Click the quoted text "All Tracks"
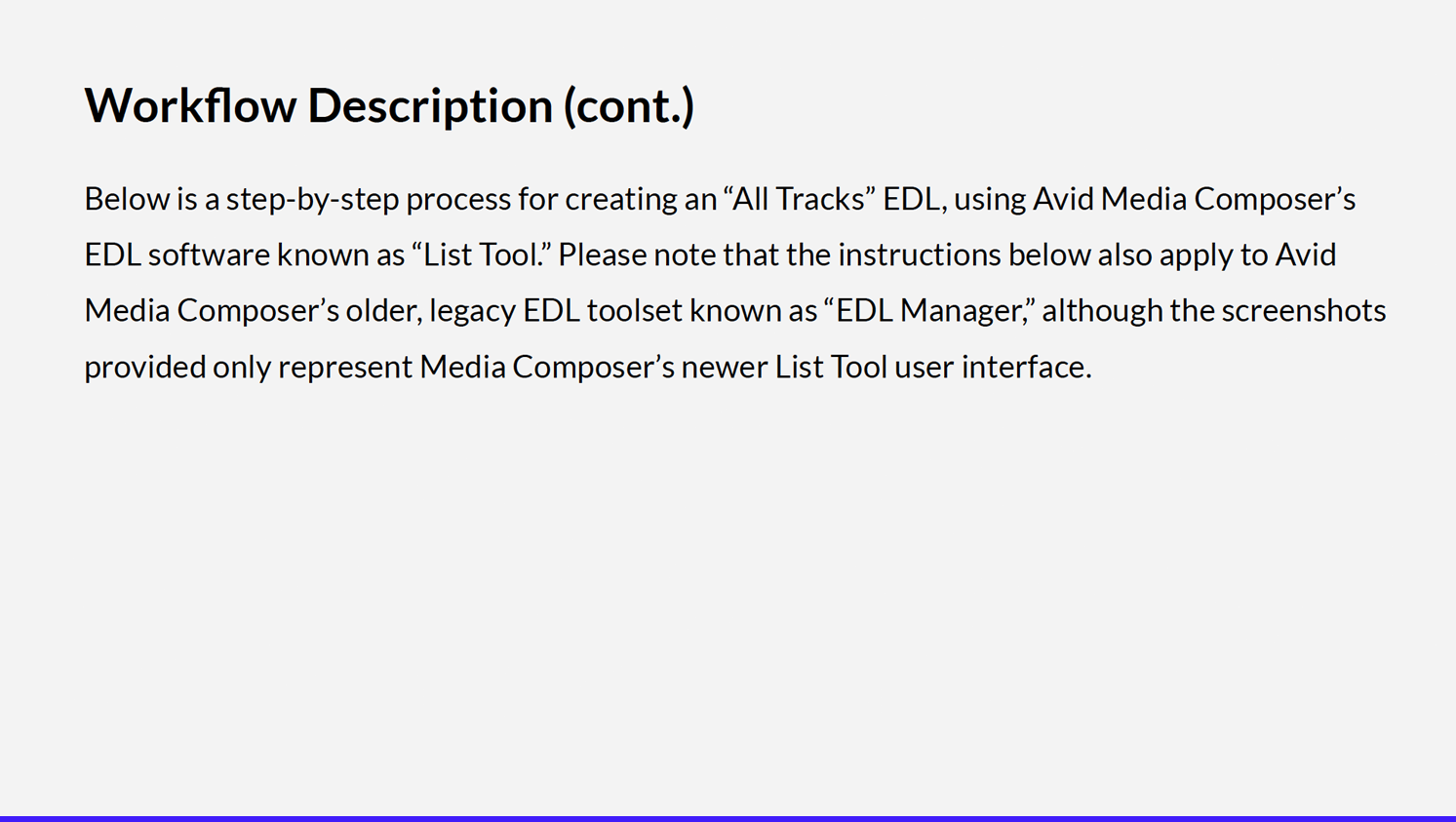 799,199
